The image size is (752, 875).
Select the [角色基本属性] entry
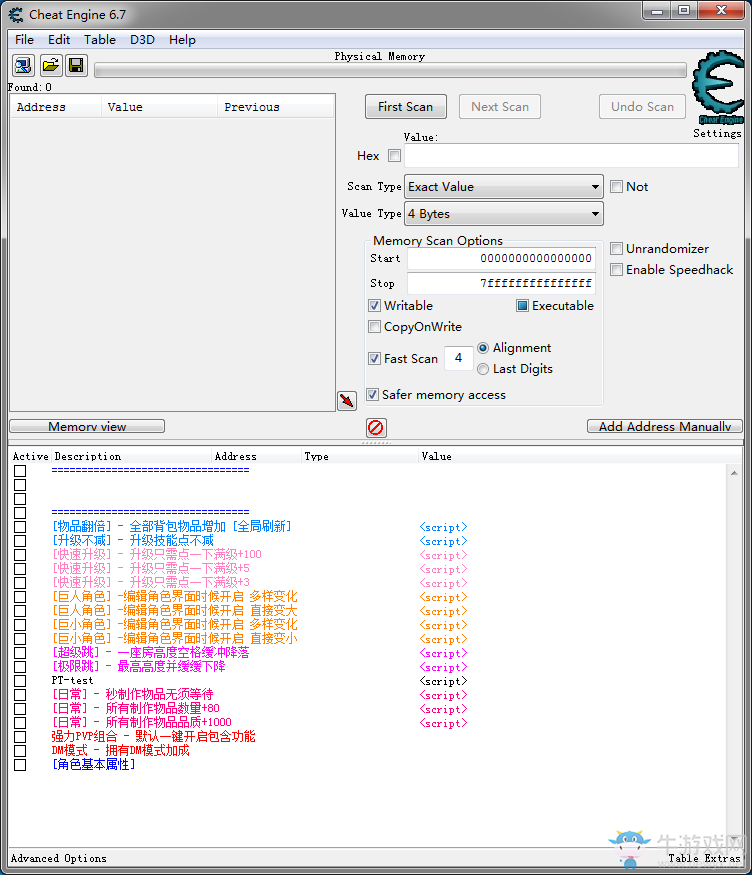(94, 765)
